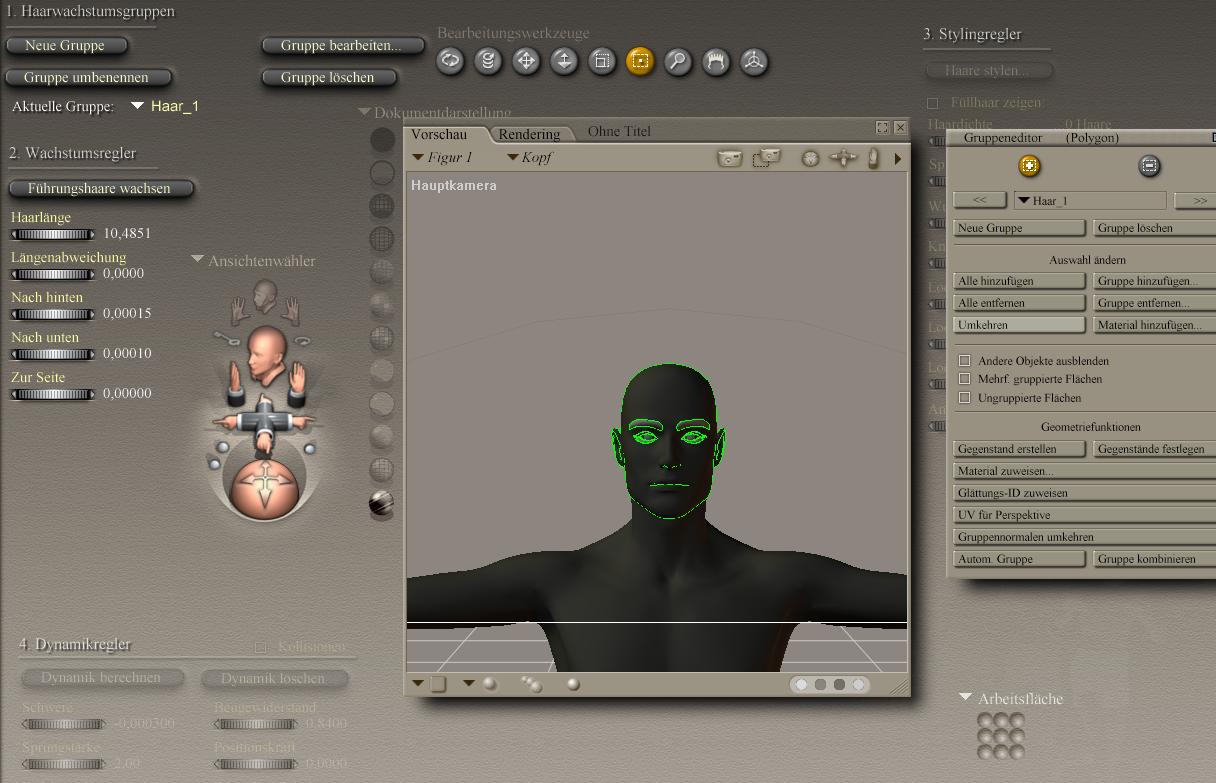Click the Haarlänge slider

tap(53, 234)
